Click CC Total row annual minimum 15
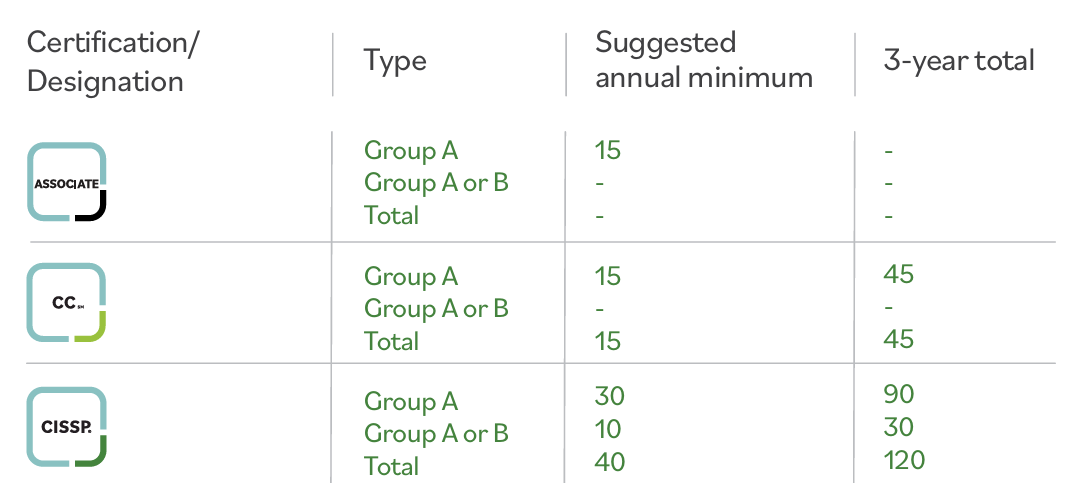Screen dimensions: 1081x483 click(607, 341)
